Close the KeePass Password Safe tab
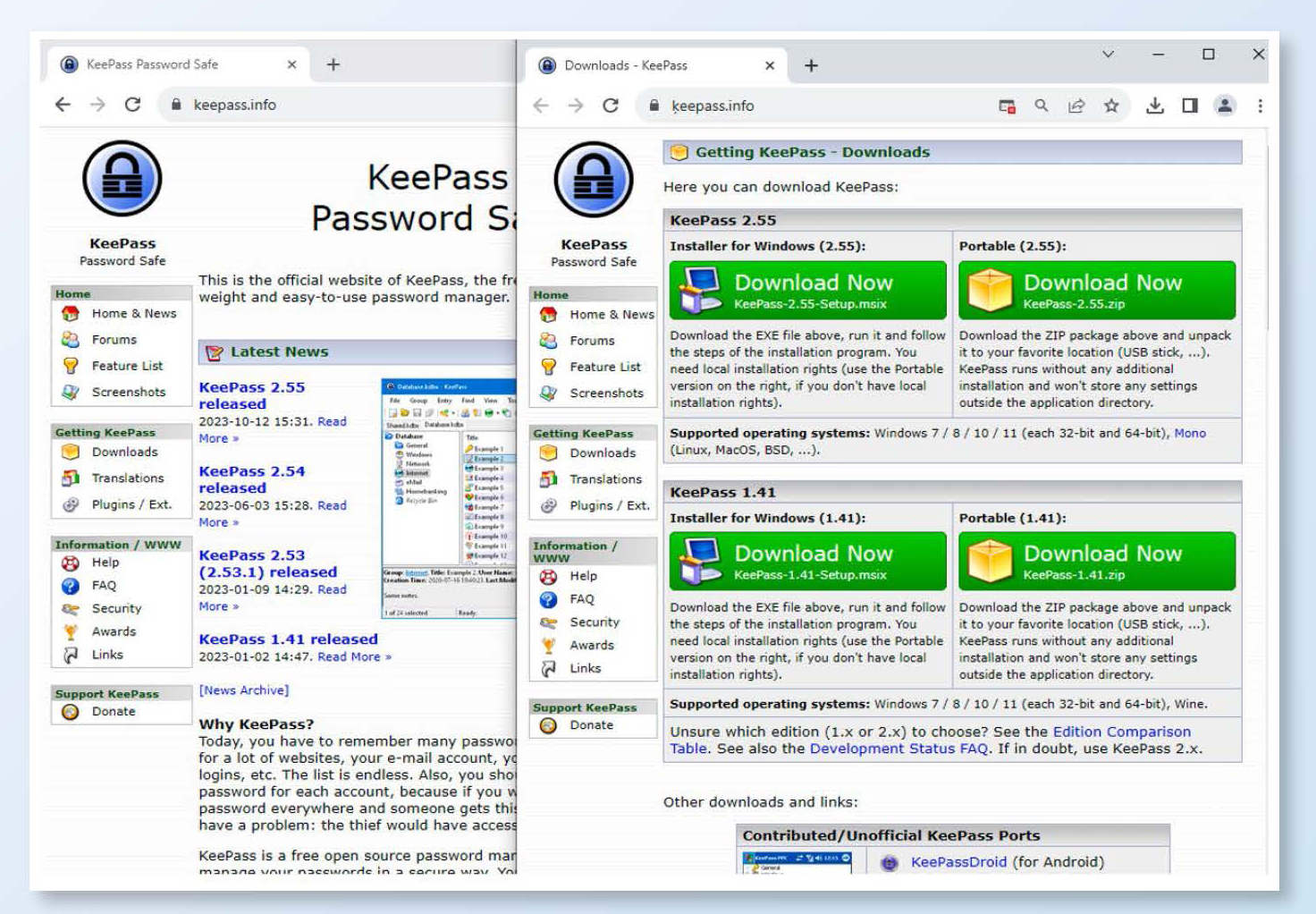 291,64
